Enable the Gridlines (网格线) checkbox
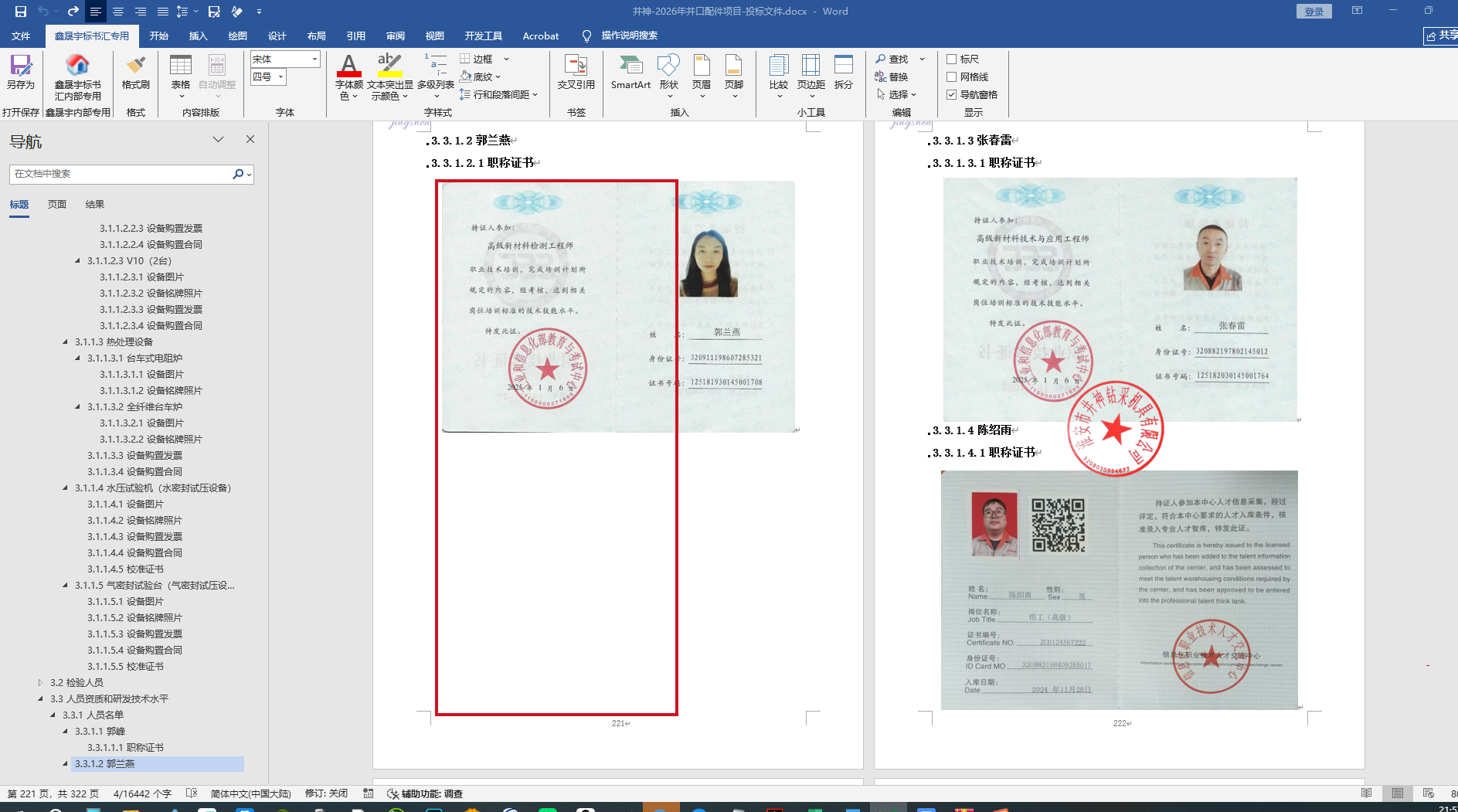 click(952, 77)
